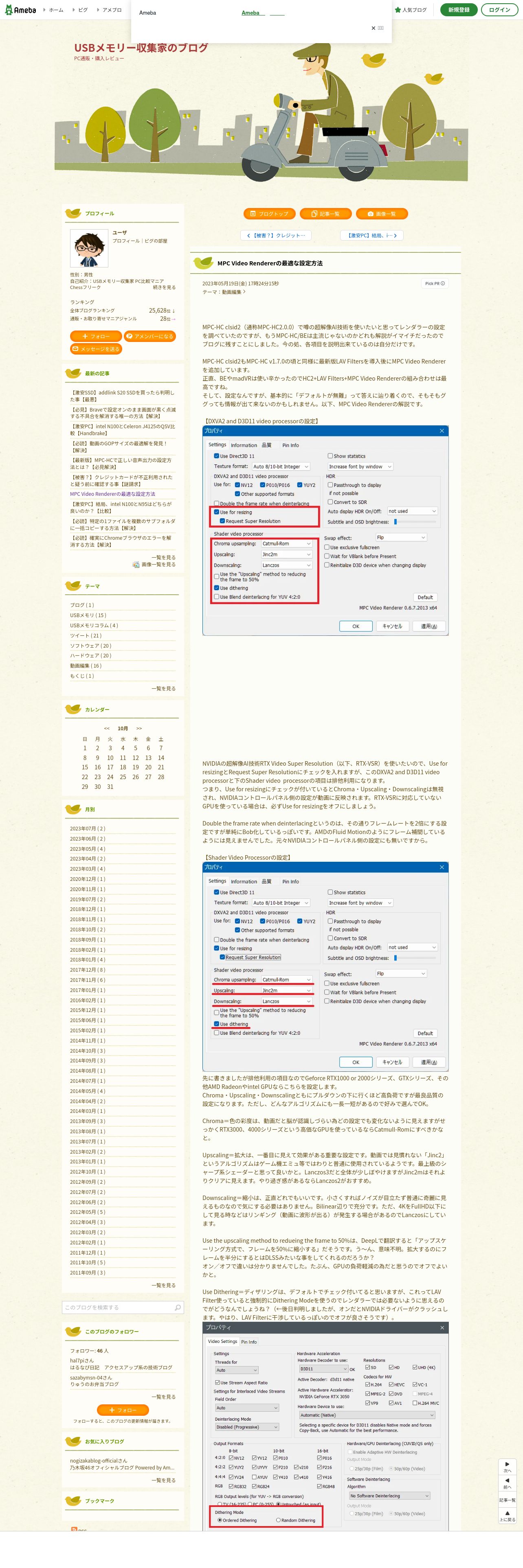Toggle the UHD (4K) resolution checkbox
523x1568 pixels.
(x=415, y=1367)
